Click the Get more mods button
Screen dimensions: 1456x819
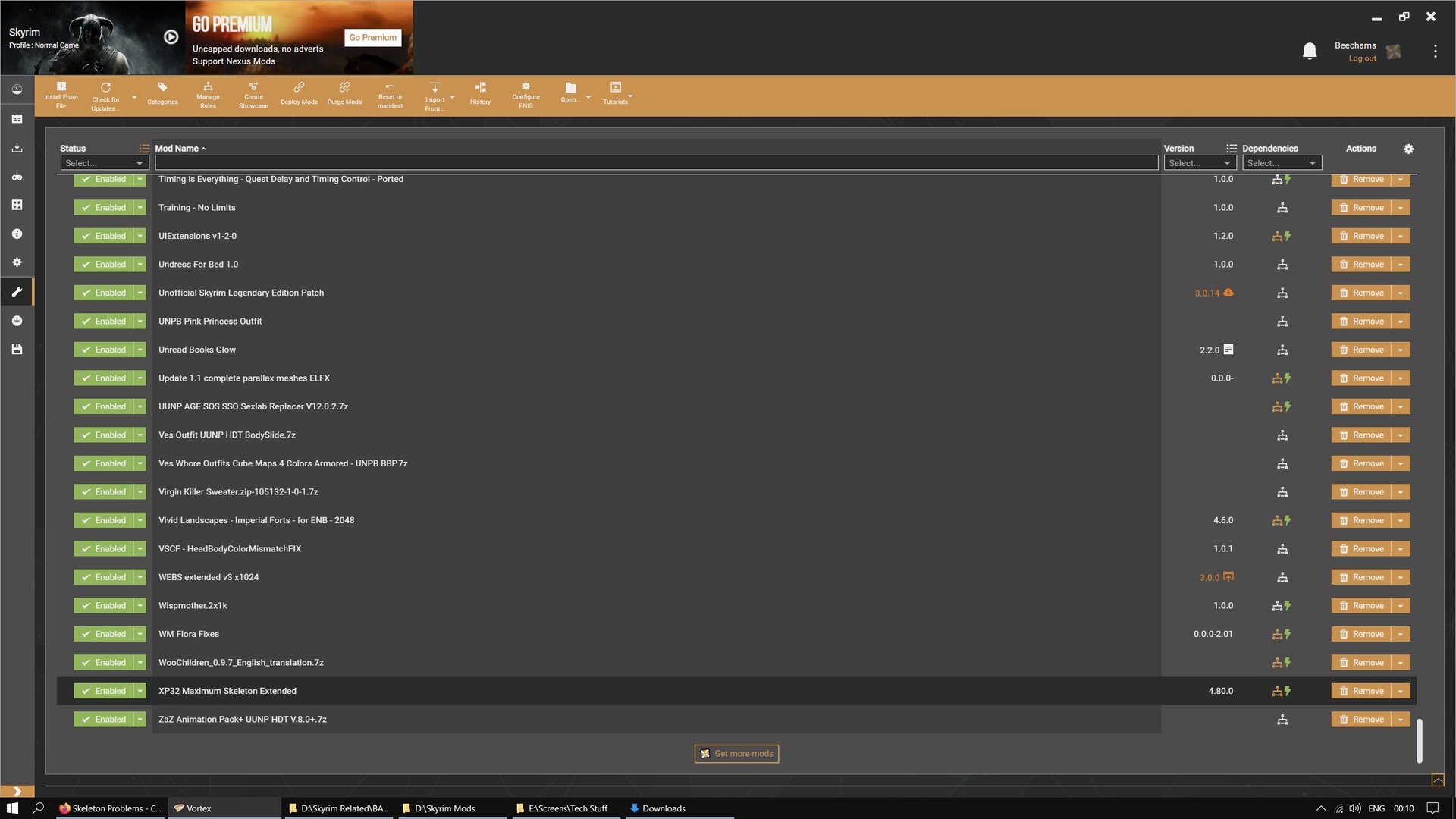point(736,754)
